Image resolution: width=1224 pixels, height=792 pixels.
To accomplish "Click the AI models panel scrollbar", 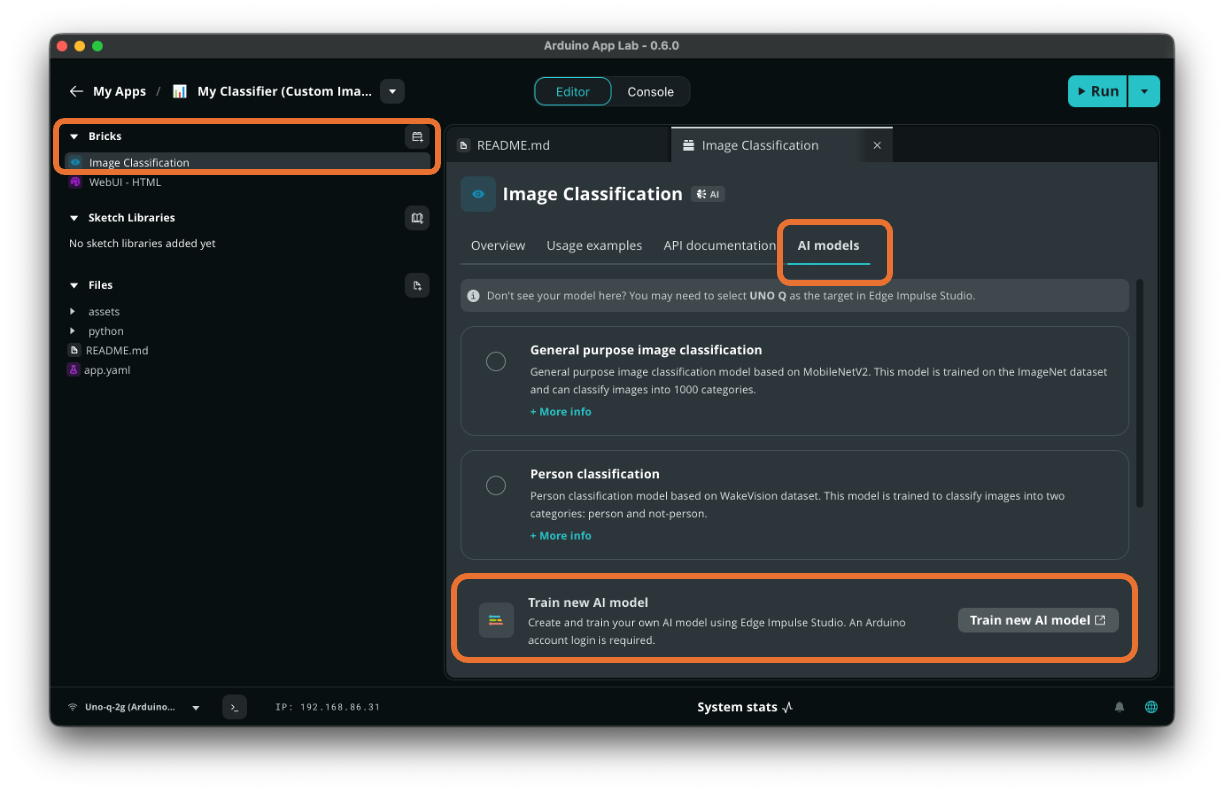I will 1140,393.
